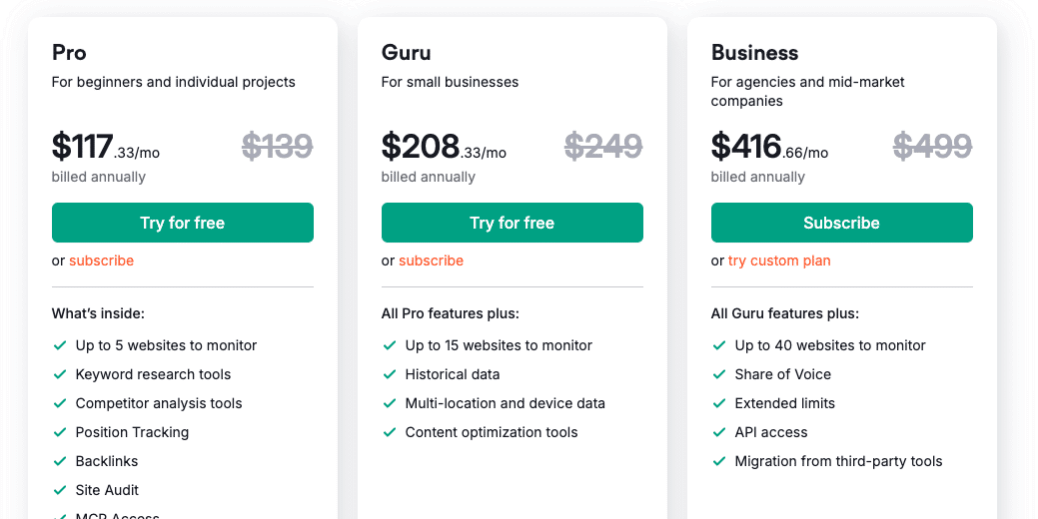This screenshot has height=519, width=1038.
Task: Click checkmark beside Share of Voice
Action: pyautogui.click(x=719, y=375)
